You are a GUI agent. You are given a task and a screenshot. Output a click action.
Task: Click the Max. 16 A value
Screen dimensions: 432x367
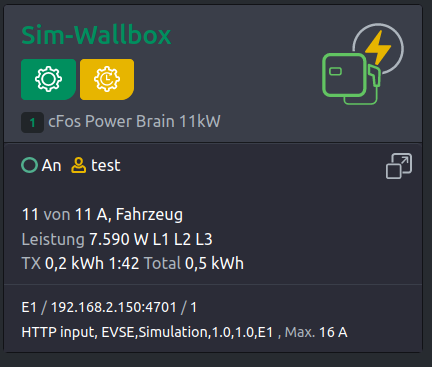tap(316, 332)
